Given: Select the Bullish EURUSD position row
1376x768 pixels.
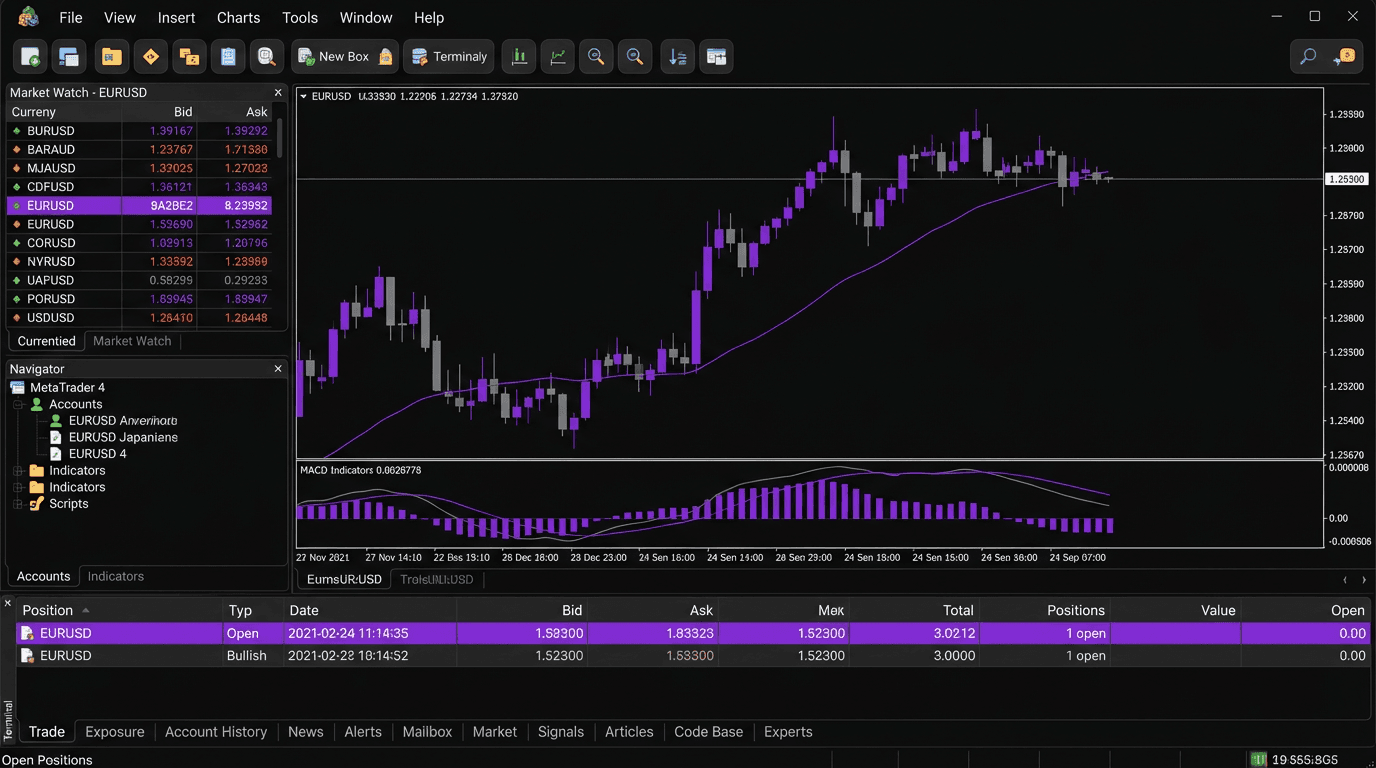Looking at the screenshot, I should (693, 656).
